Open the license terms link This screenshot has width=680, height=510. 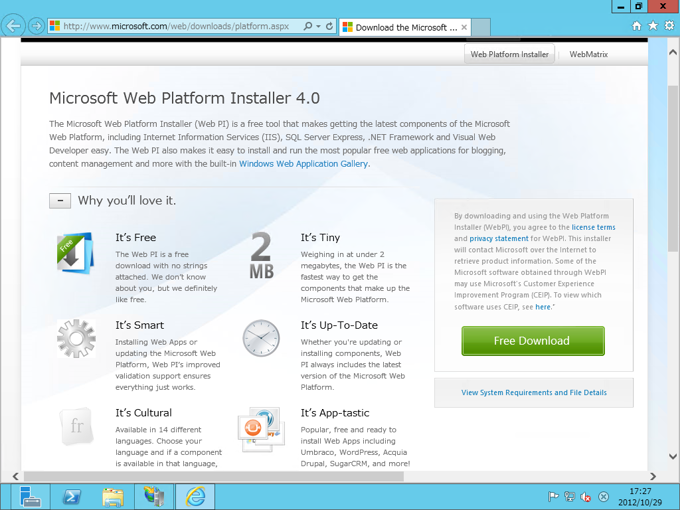click(593, 227)
